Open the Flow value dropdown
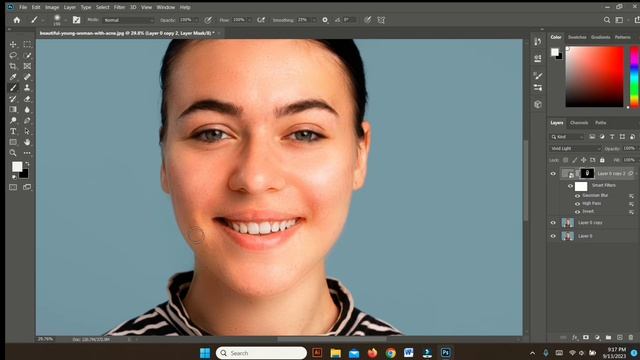 (248, 20)
